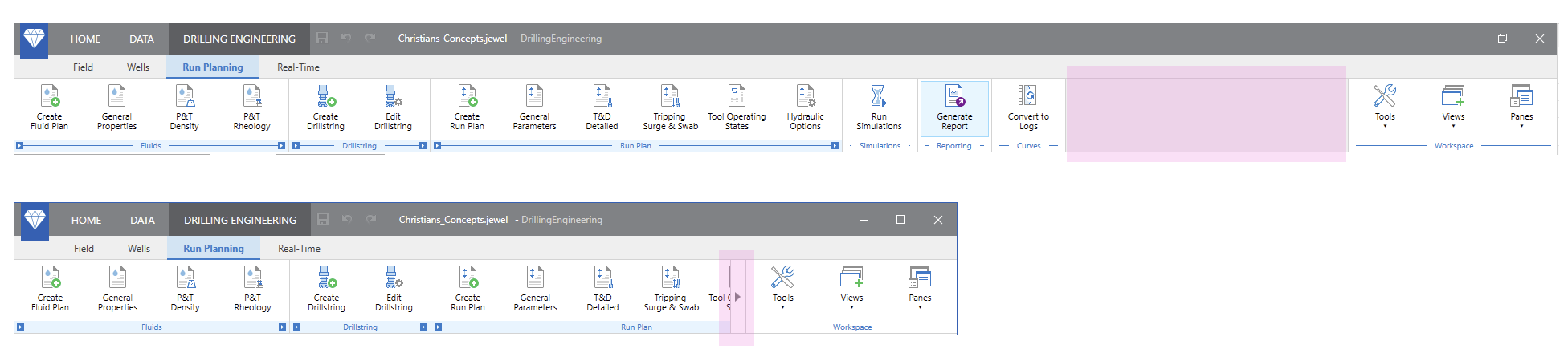The image size is (1568, 353).
Task: Click the diamond app logo in the narrower window
Action: (x=35, y=220)
